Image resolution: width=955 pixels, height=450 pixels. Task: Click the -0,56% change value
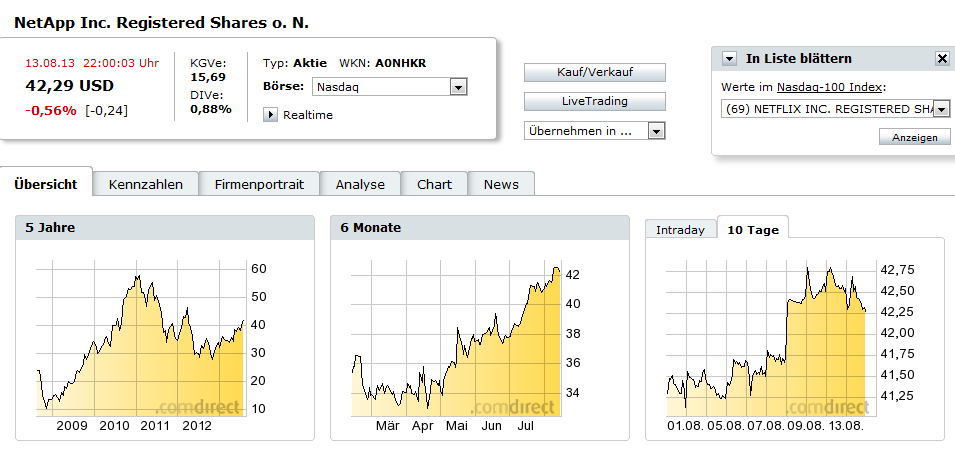coord(51,111)
